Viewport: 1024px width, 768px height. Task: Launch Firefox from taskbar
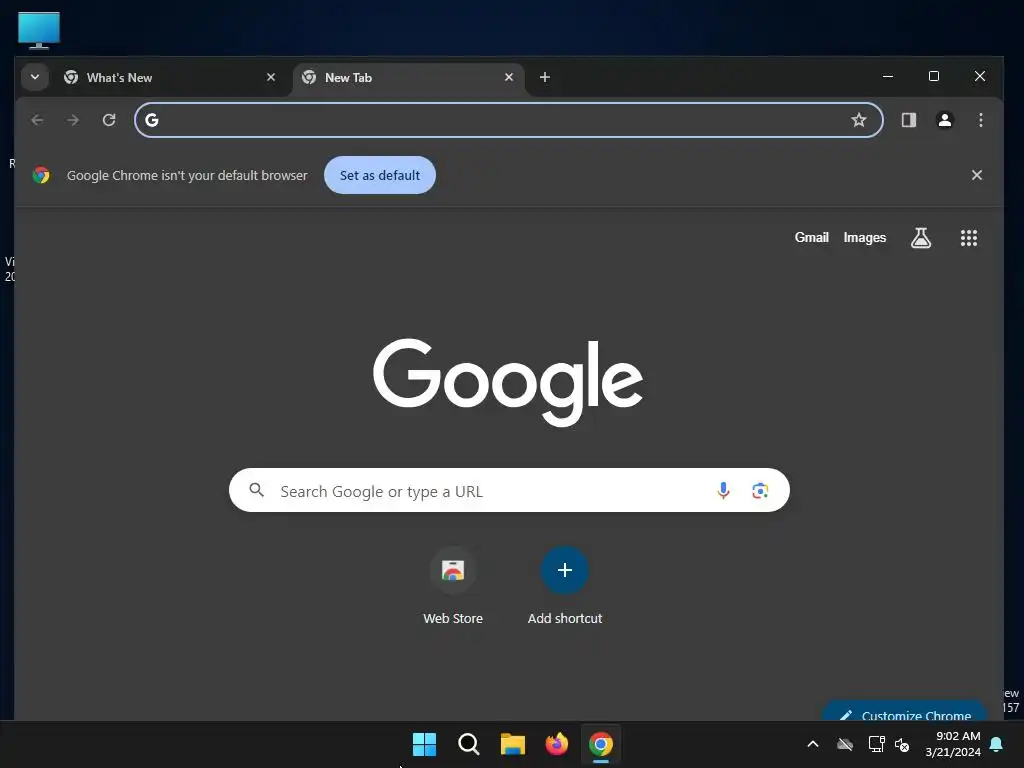click(556, 744)
